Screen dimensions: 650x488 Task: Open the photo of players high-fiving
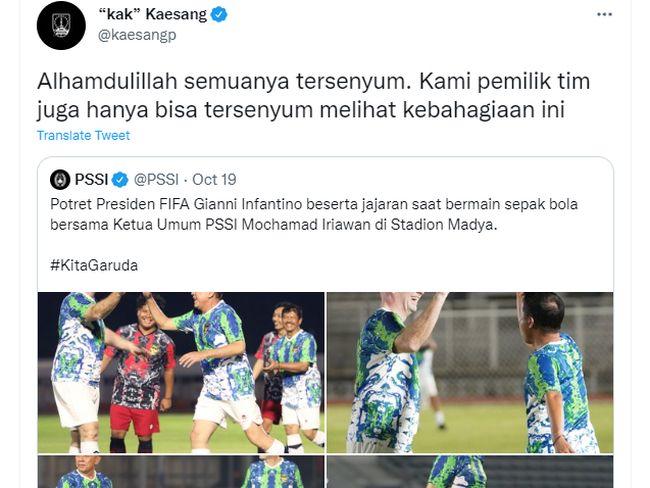point(181,373)
